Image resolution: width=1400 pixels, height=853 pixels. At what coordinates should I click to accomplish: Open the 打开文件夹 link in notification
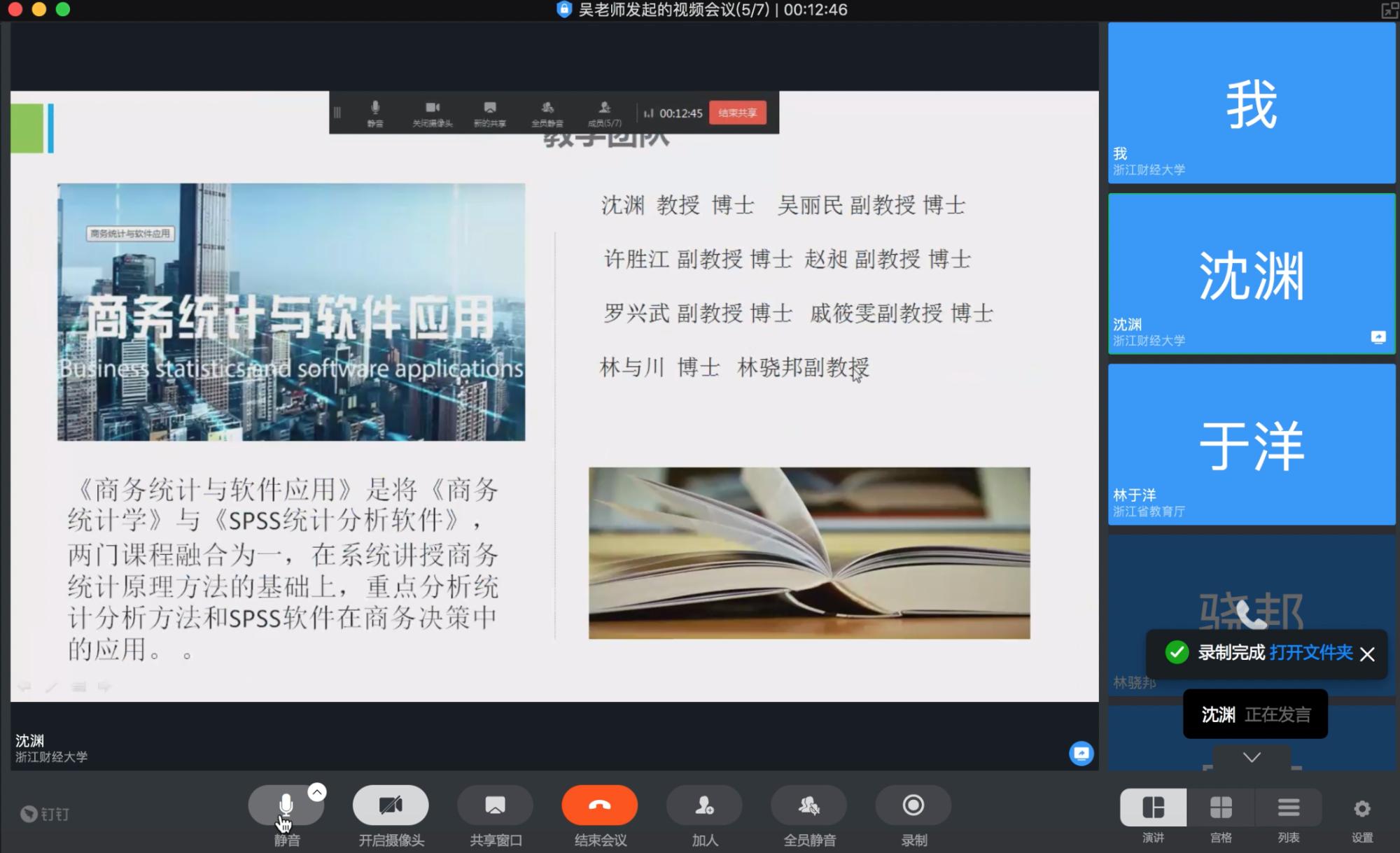coord(1311,653)
